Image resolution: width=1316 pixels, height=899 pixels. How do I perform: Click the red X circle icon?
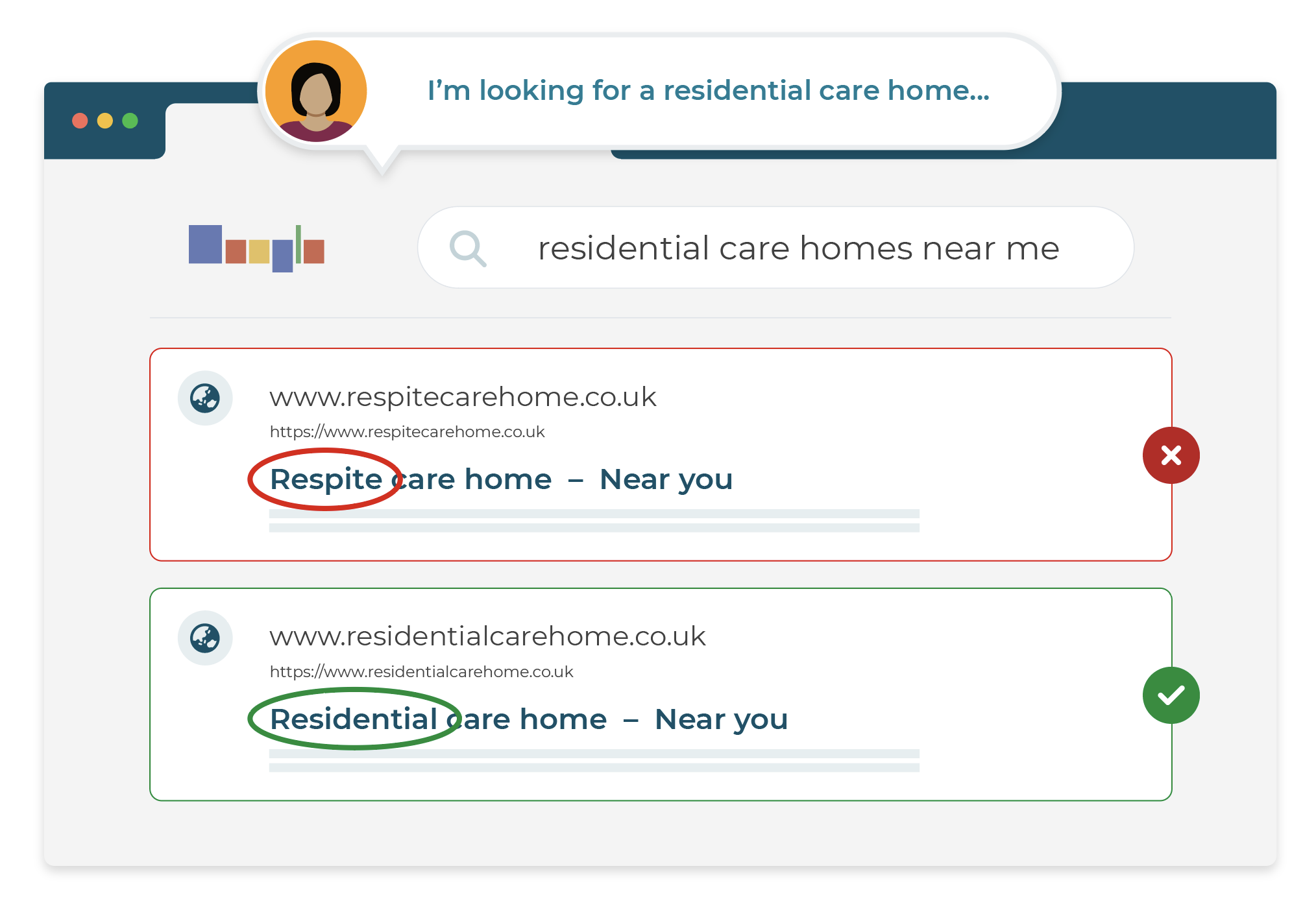tap(1171, 455)
